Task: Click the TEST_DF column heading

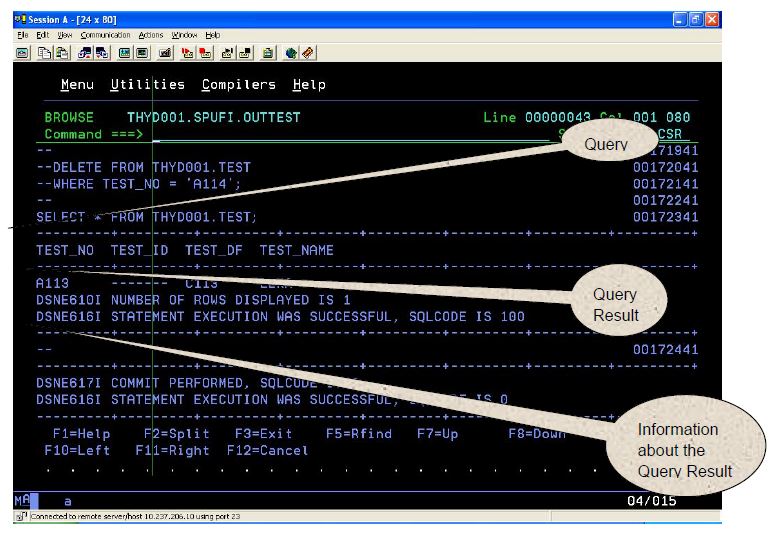Action: click(x=214, y=251)
